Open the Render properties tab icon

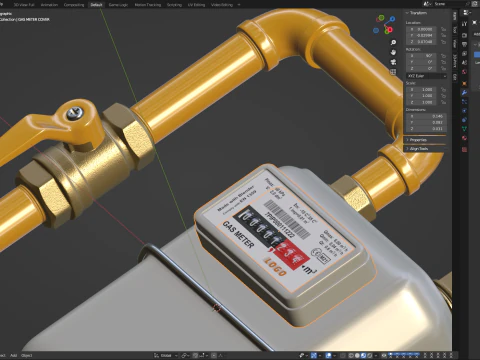click(x=464, y=35)
